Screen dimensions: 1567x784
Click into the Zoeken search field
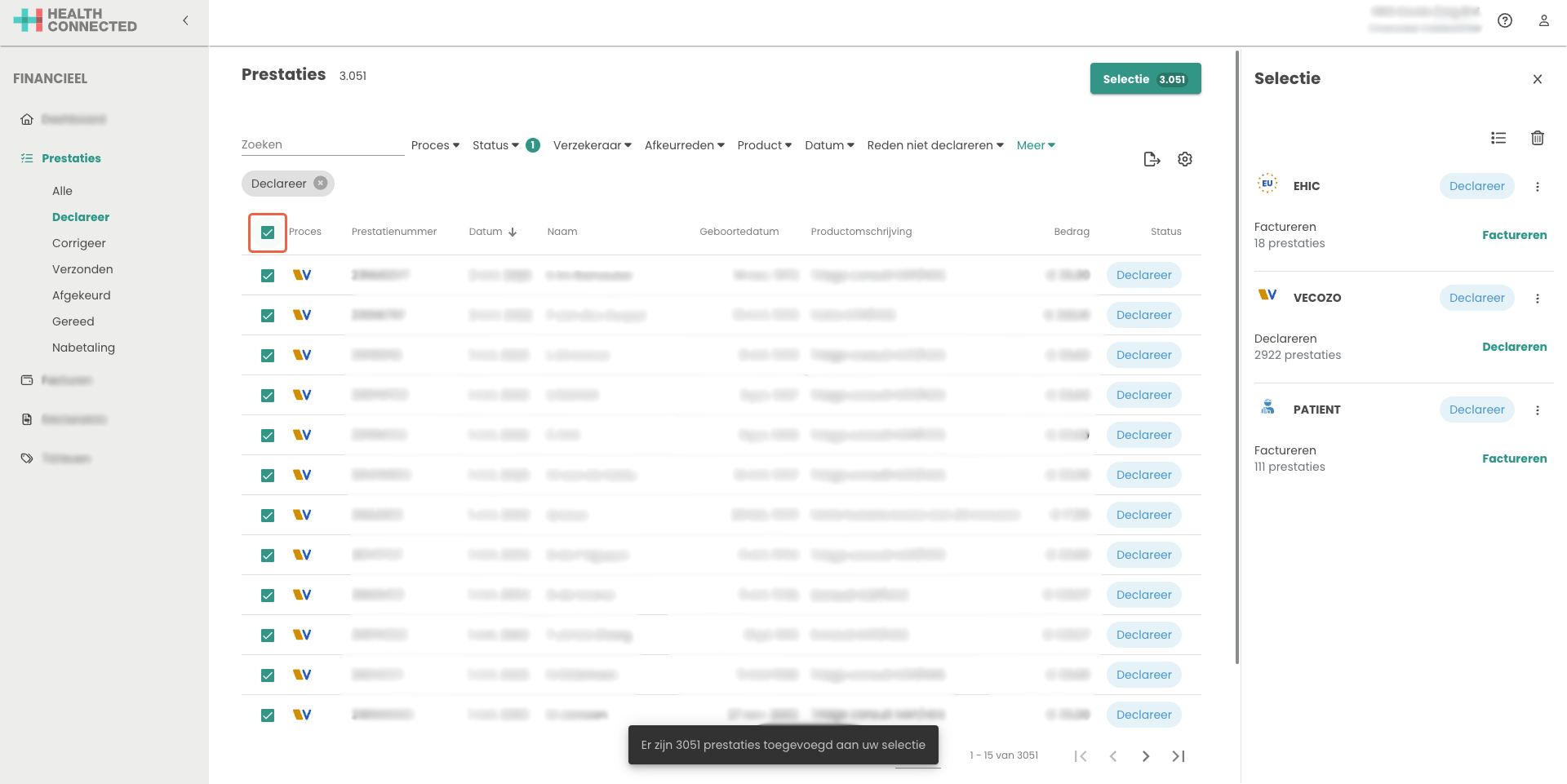click(x=322, y=144)
